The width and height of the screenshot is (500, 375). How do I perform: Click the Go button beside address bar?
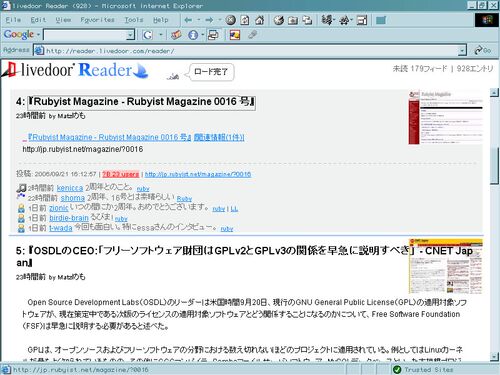483,50
